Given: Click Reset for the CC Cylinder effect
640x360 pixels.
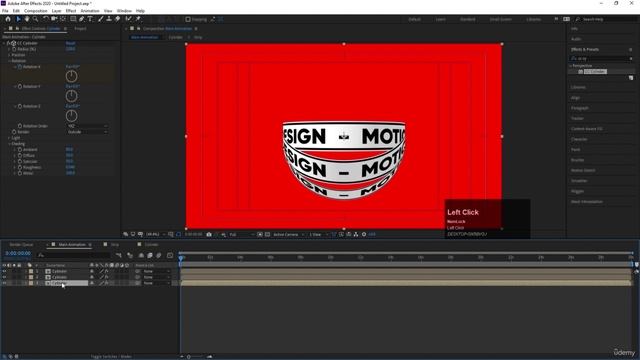Looking at the screenshot, I should 70,43.
